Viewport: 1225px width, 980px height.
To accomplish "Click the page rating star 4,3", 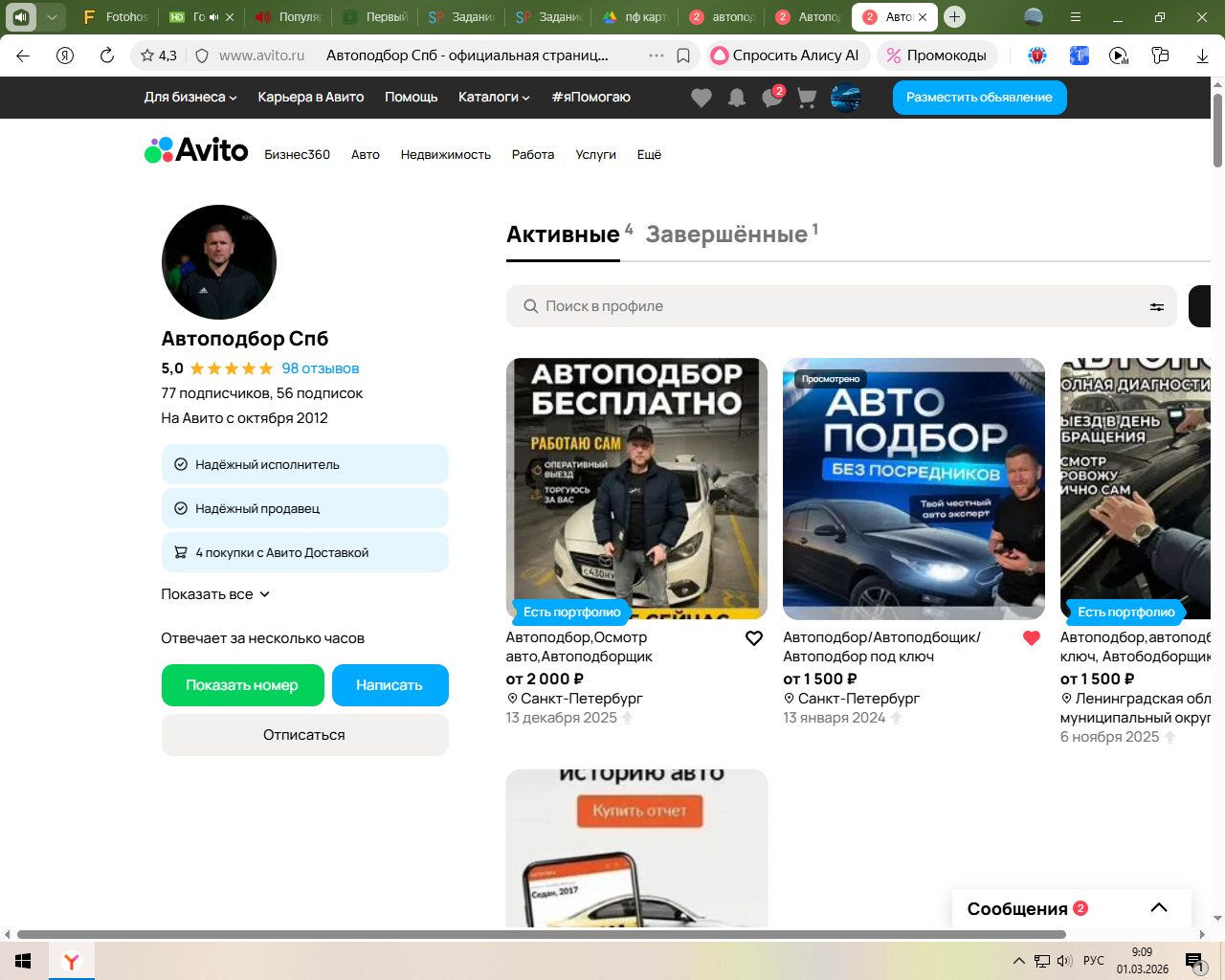I will click(x=159, y=56).
